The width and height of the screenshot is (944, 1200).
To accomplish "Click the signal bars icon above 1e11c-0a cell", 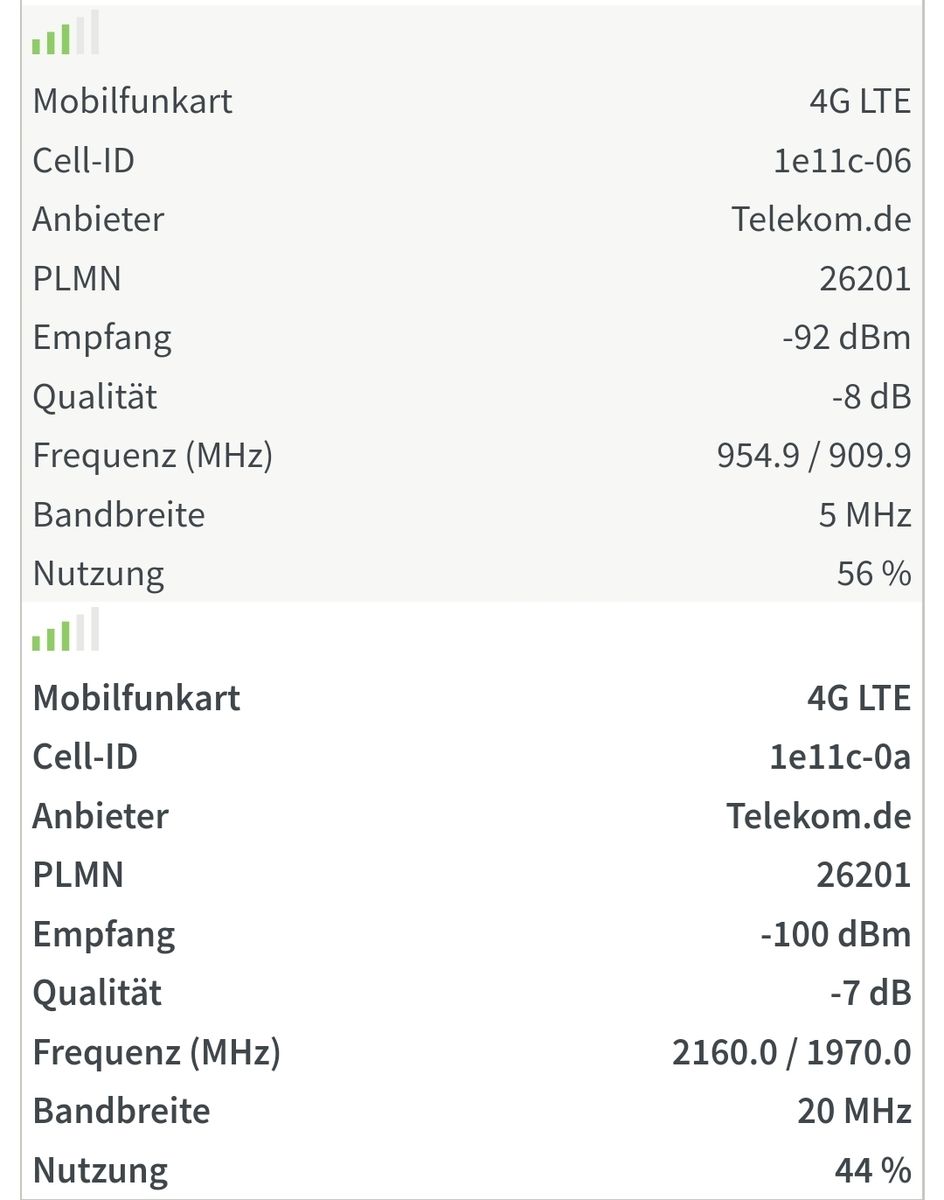I will click(x=65, y=631).
